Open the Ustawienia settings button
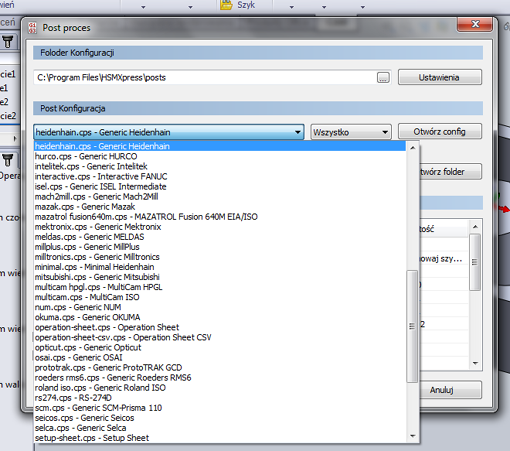 [x=440, y=77]
